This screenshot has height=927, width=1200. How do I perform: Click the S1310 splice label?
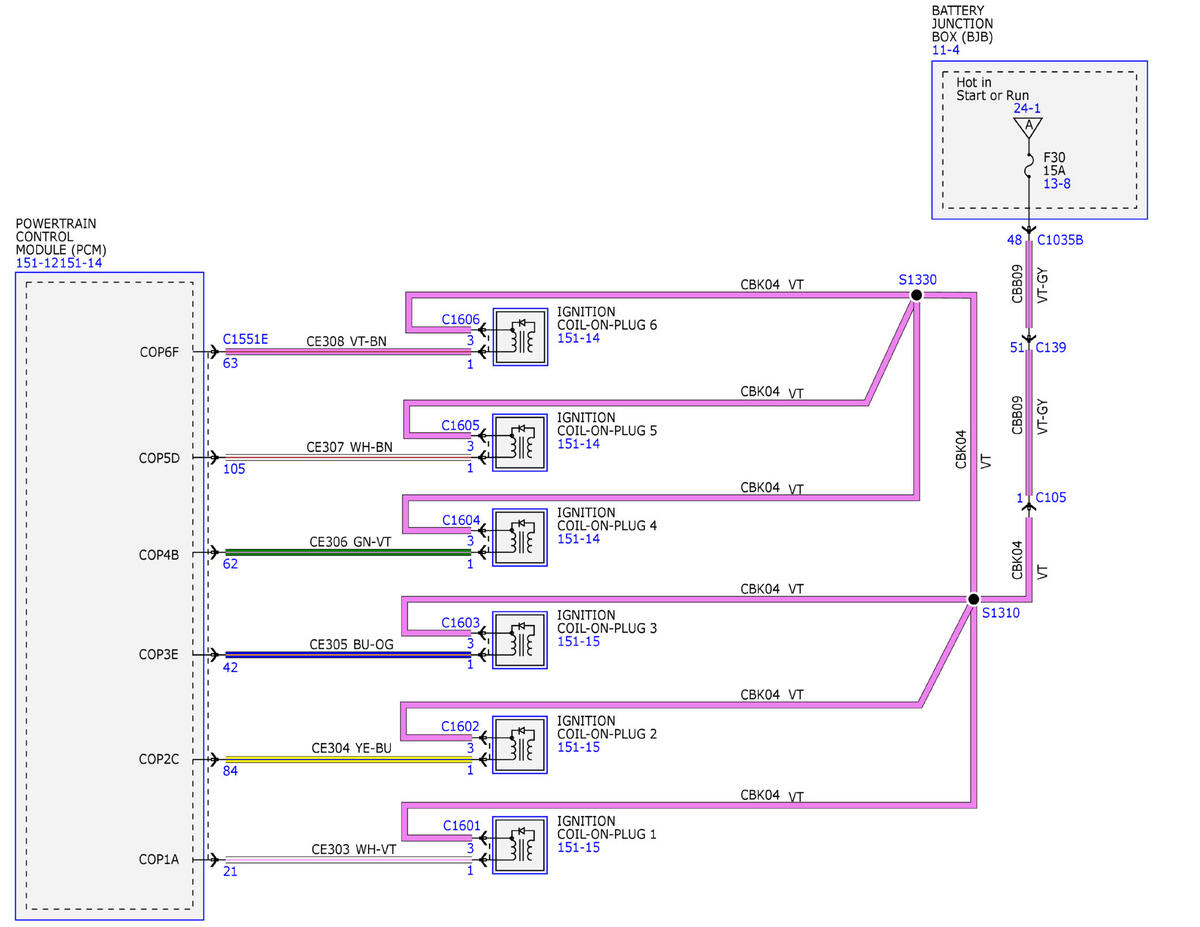(1001, 613)
